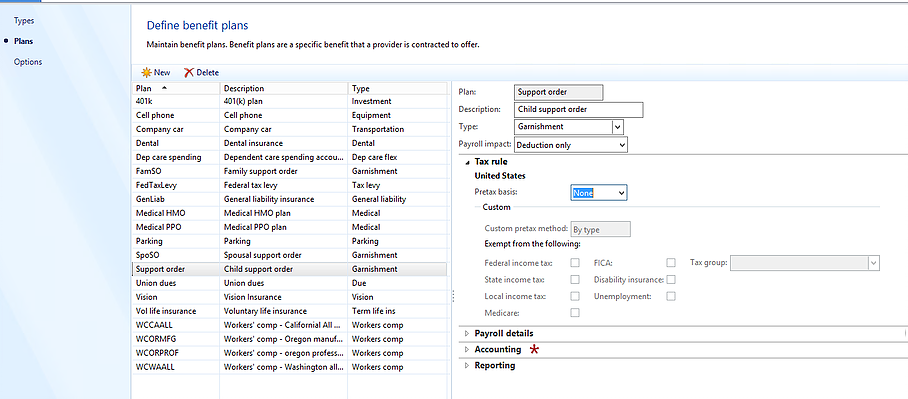The image size is (908, 399).
Task: Select the Dep care spending row
Action: coord(290,157)
